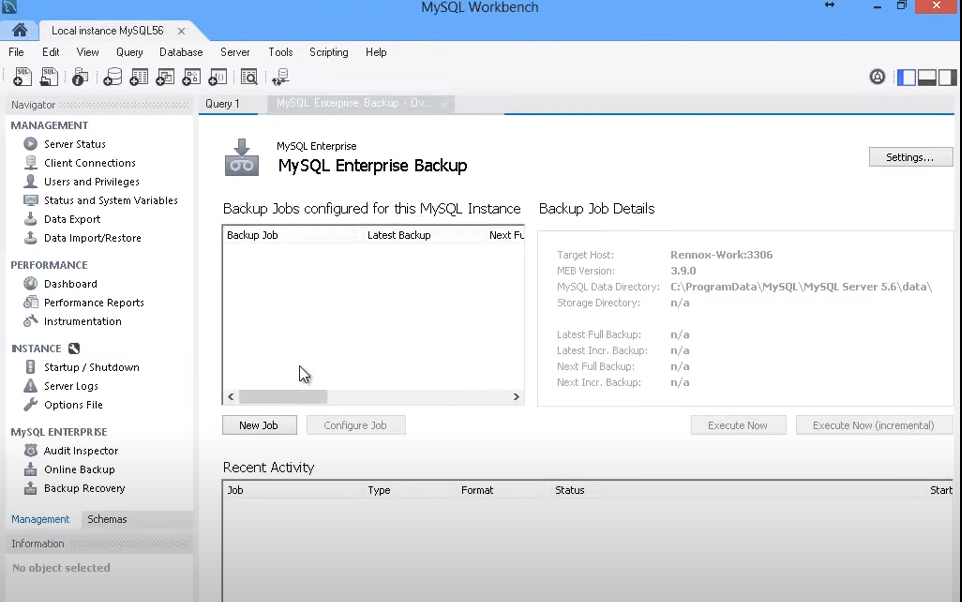Click the MySQL Enterprise Backup tape icon
The image size is (962, 602).
[x=242, y=158]
